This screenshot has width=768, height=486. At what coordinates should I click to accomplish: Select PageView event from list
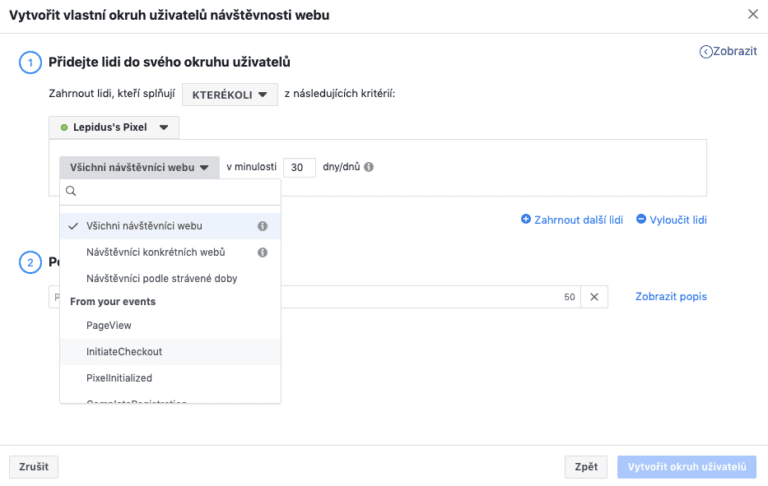coord(109,325)
